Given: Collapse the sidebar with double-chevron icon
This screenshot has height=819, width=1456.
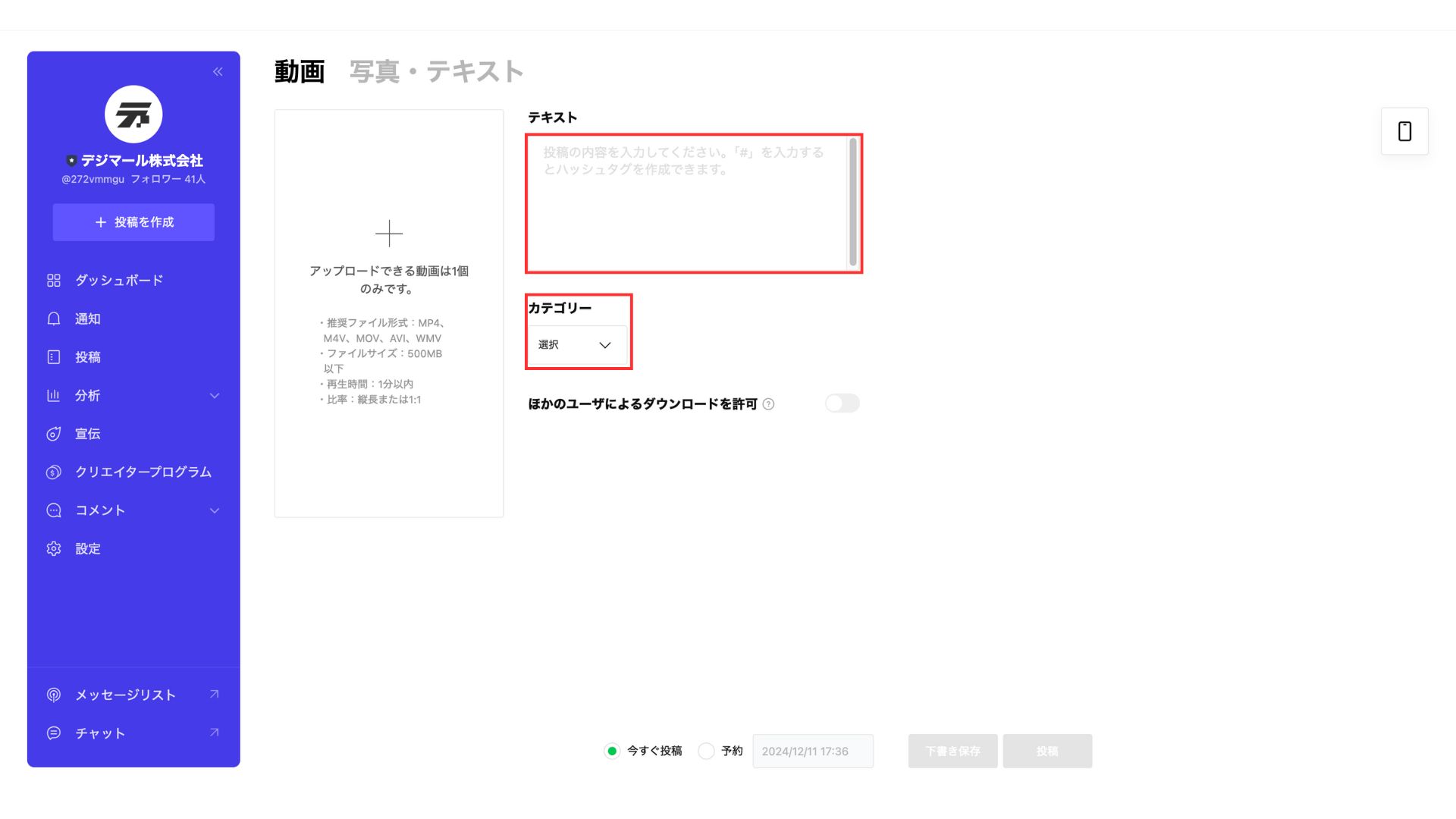Looking at the screenshot, I should [x=218, y=71].
